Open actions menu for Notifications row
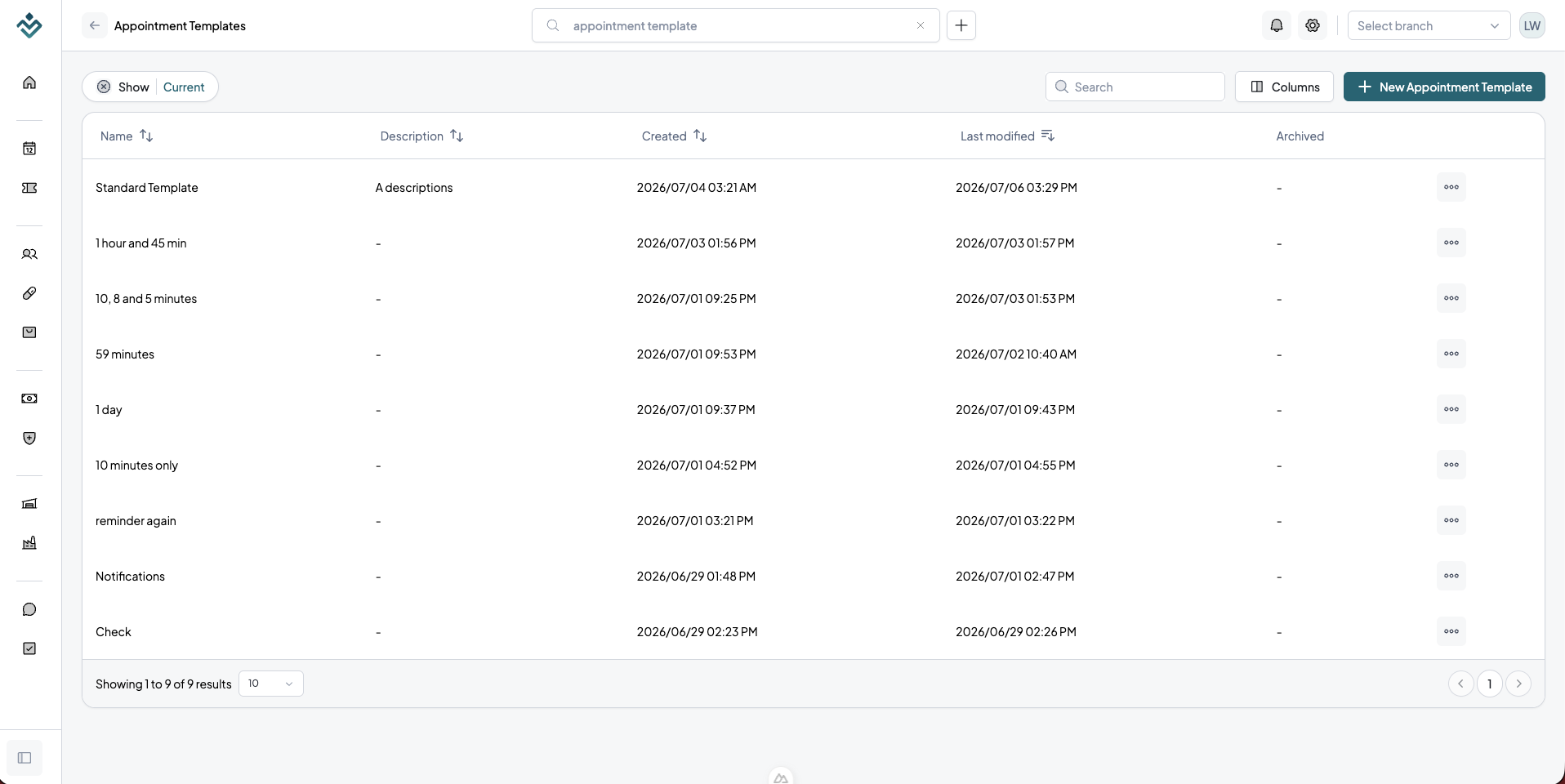Screen dimensions: 1565x784 1451,576
